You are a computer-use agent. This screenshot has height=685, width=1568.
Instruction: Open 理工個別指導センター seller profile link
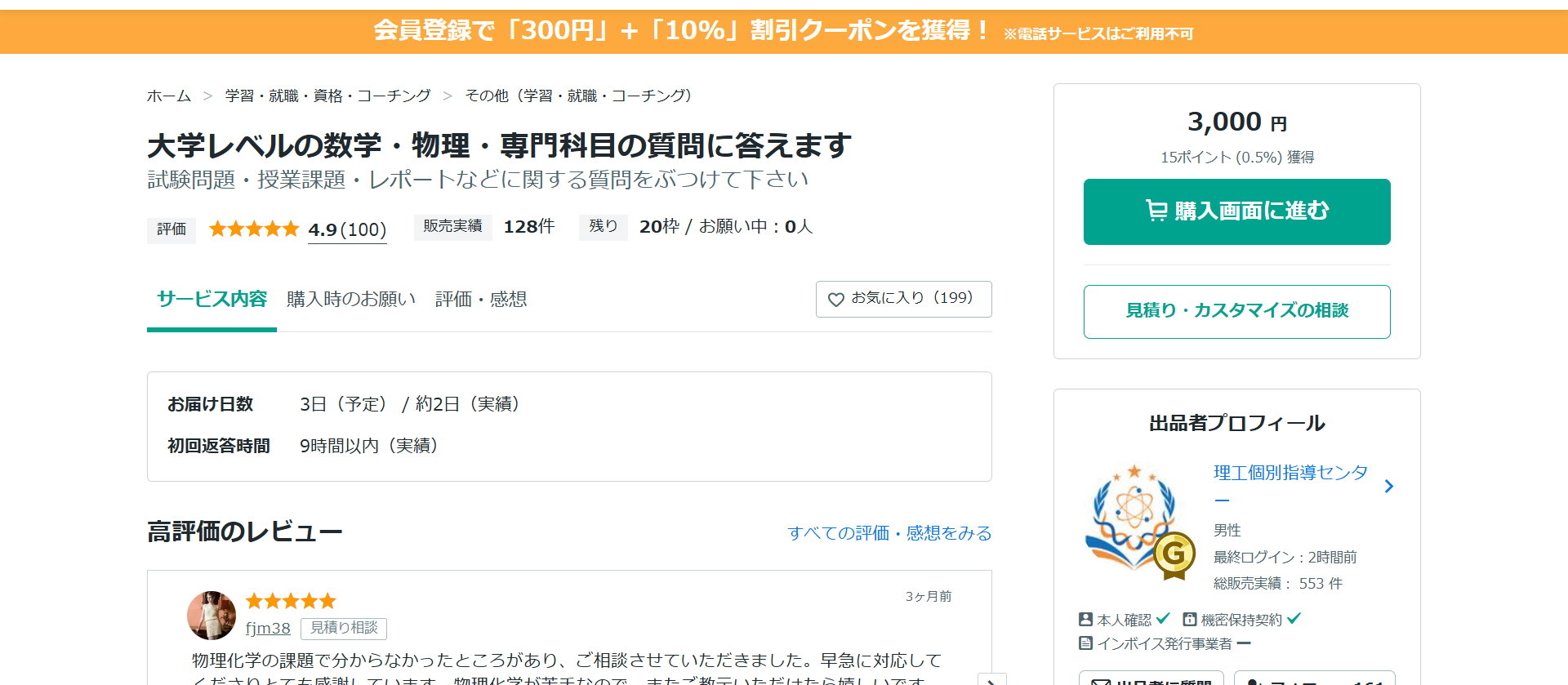coord(1290,486)
